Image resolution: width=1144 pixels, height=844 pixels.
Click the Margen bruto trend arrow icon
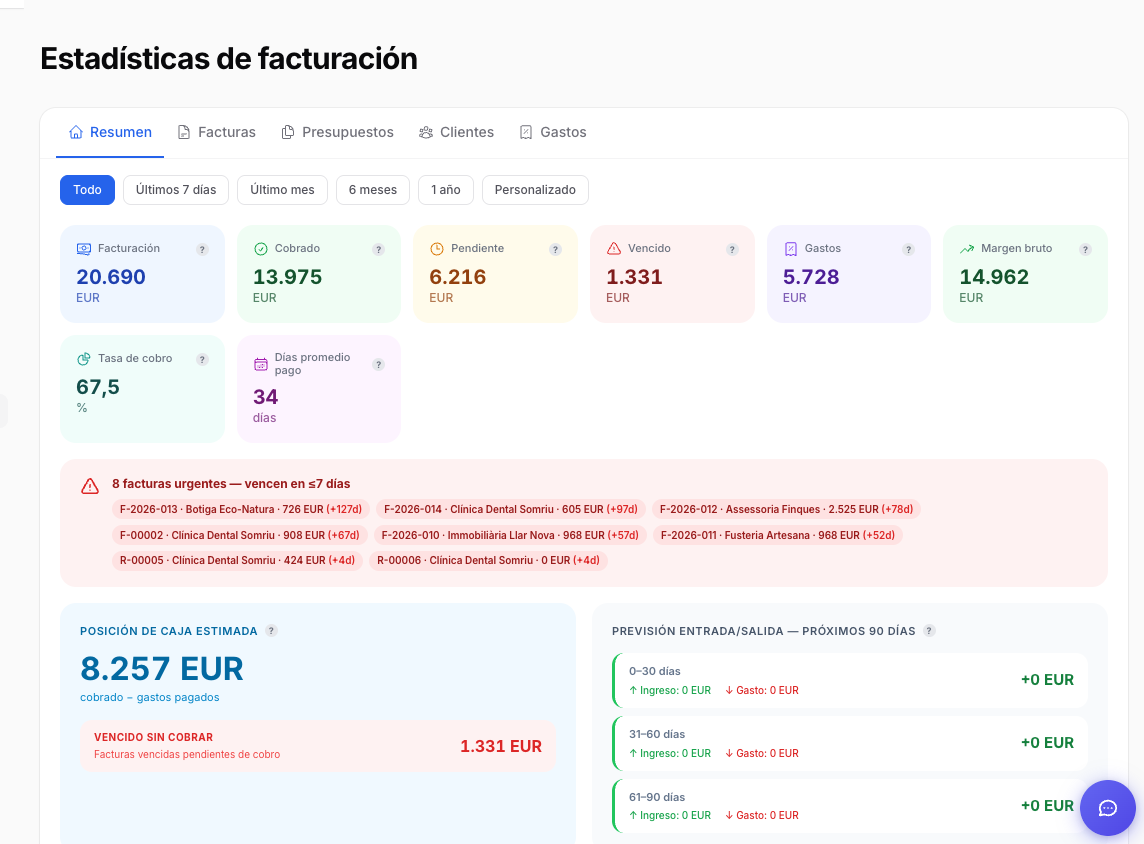pyautogui.click(x=967, y=249)
